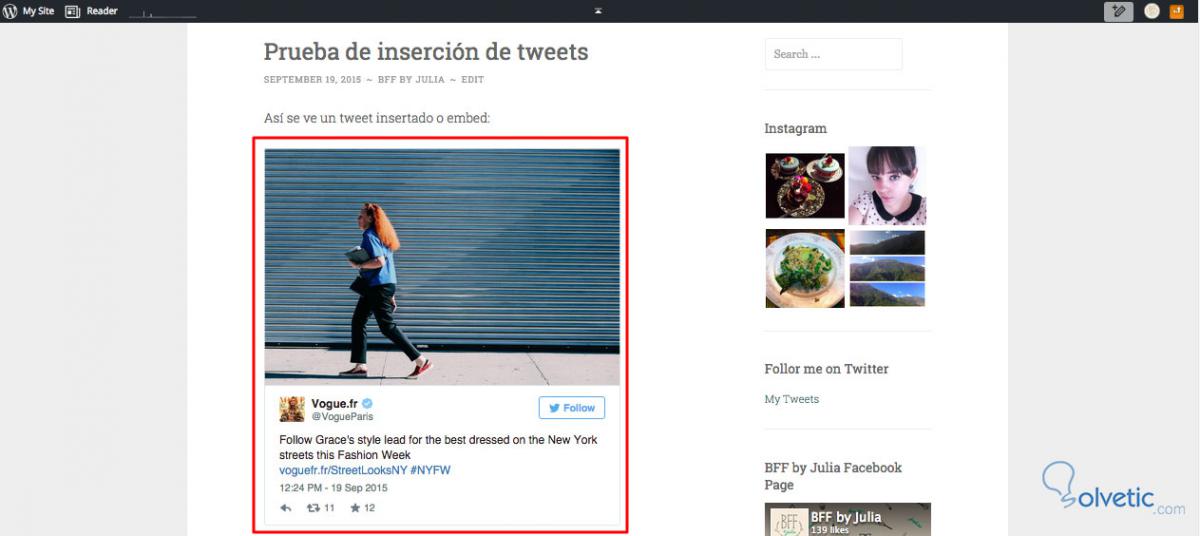Open the selfie portrait Instagram thumbnail
1200x536 pixels.
(x=887, y=185)
